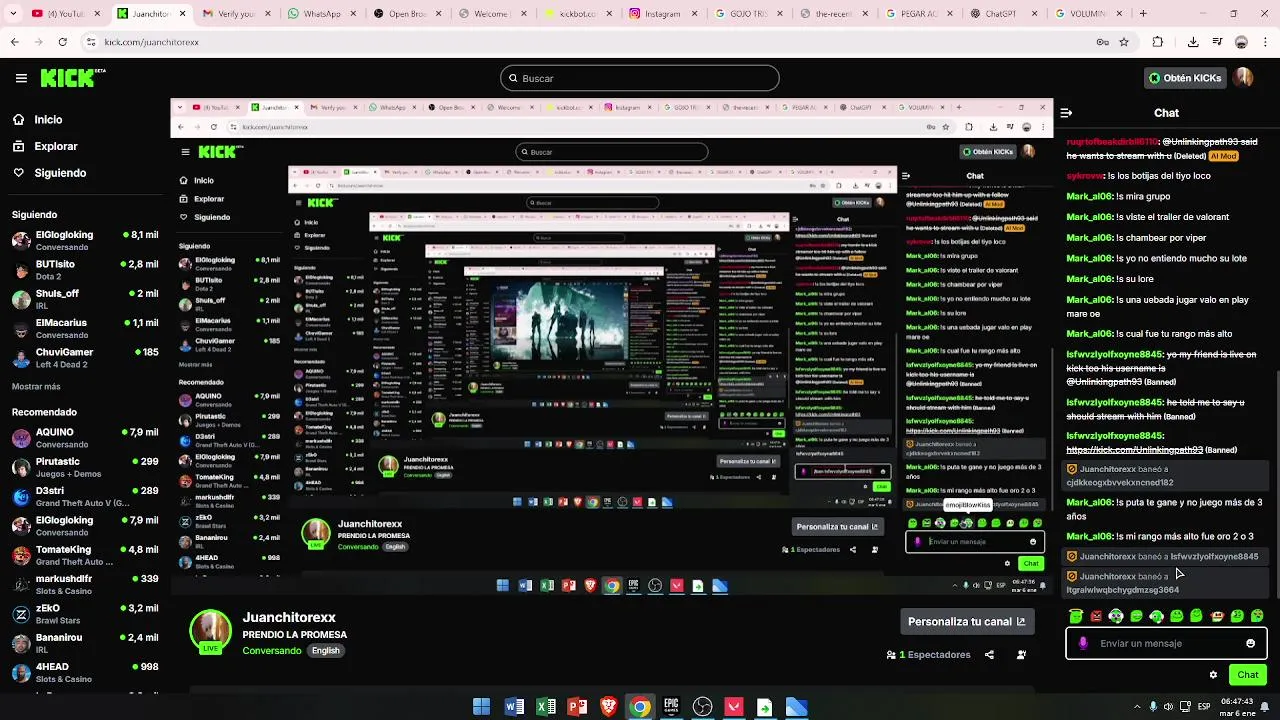
Task: Click the Espectadores viewer count
Action: (x=928, y=655)
